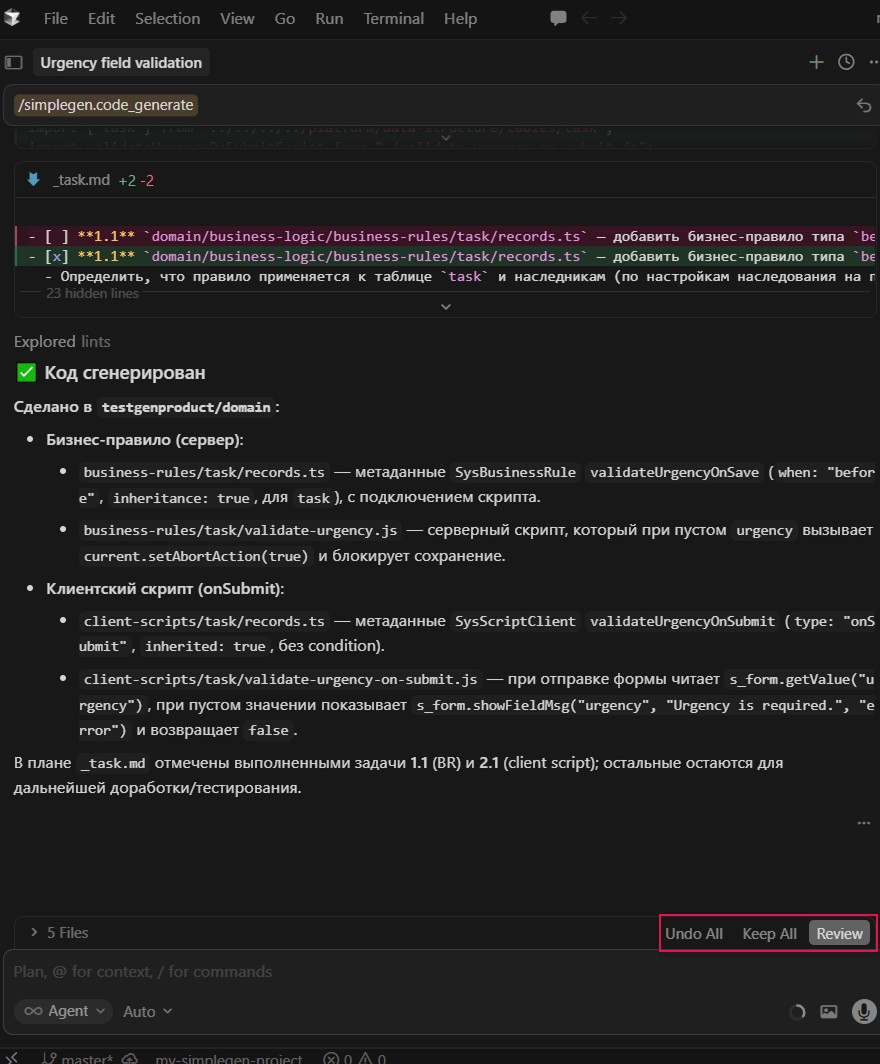The height and width of the screenshot is (1064, 880).
Task: Open the Auto model dropdown
Action: point(147,1011)
